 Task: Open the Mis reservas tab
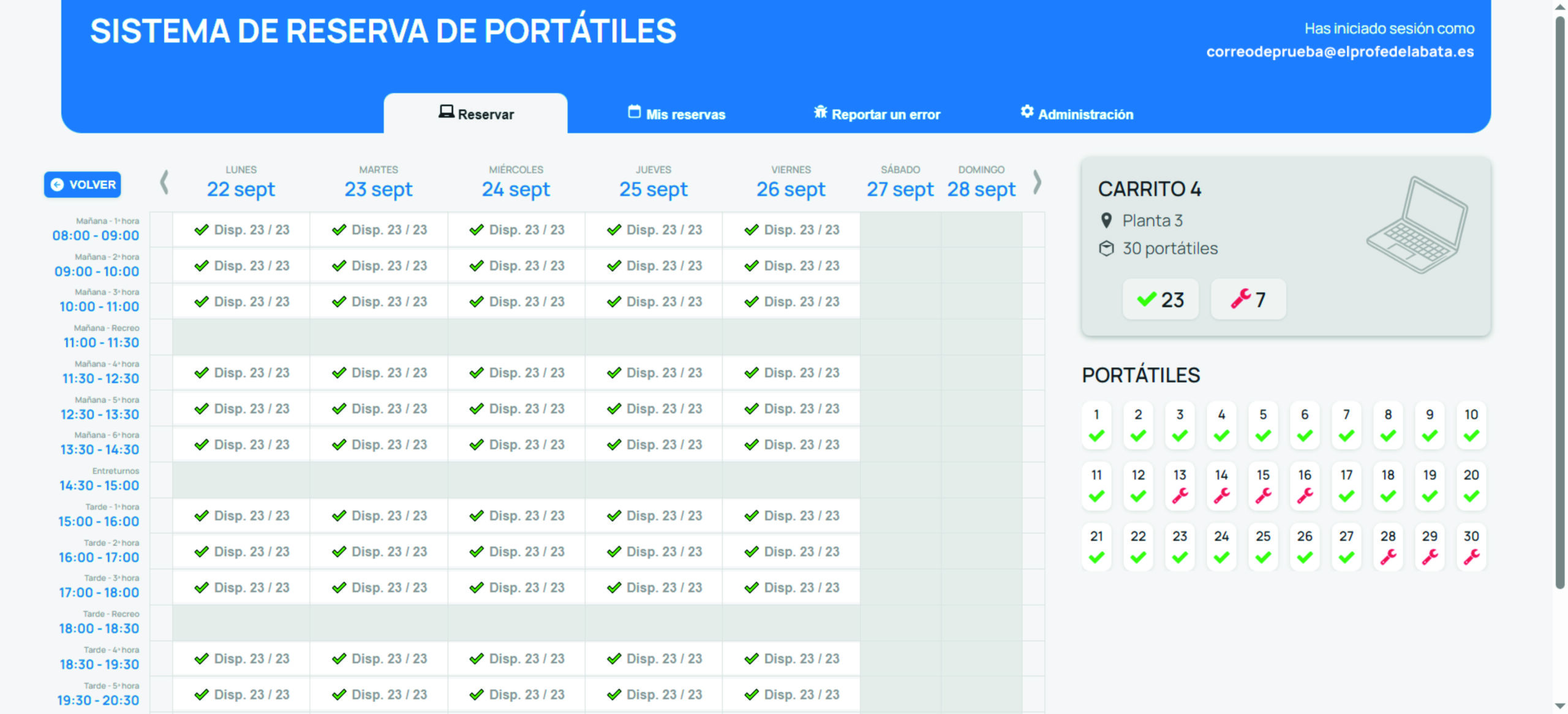point(676,114)
